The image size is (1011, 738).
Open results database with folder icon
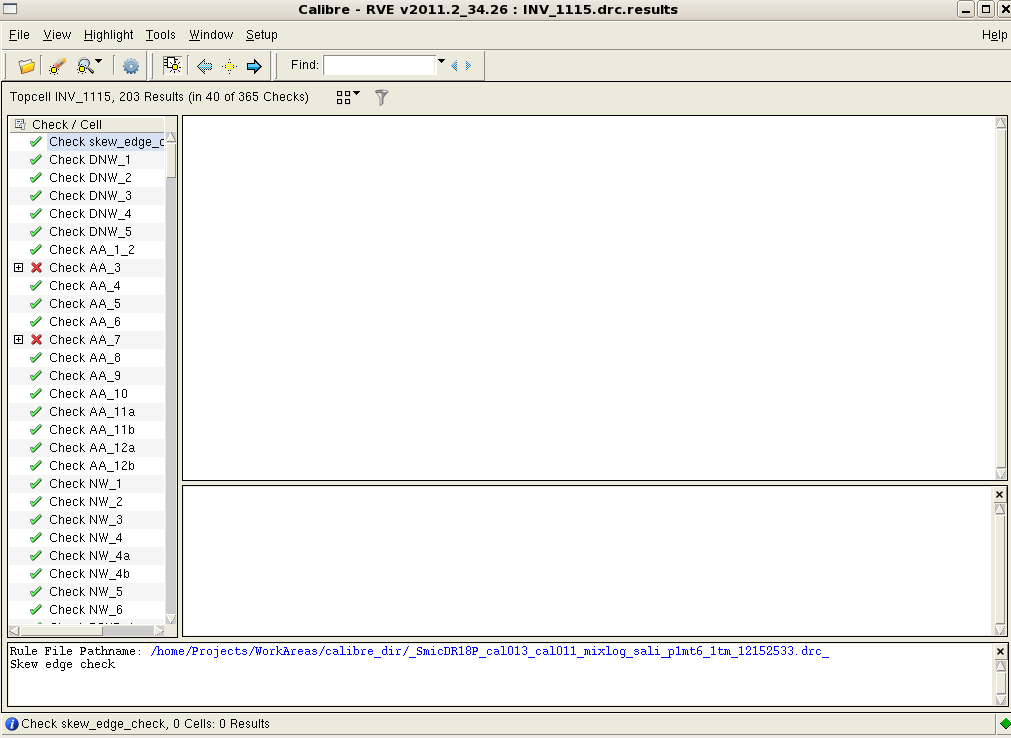tap(26, 66)
